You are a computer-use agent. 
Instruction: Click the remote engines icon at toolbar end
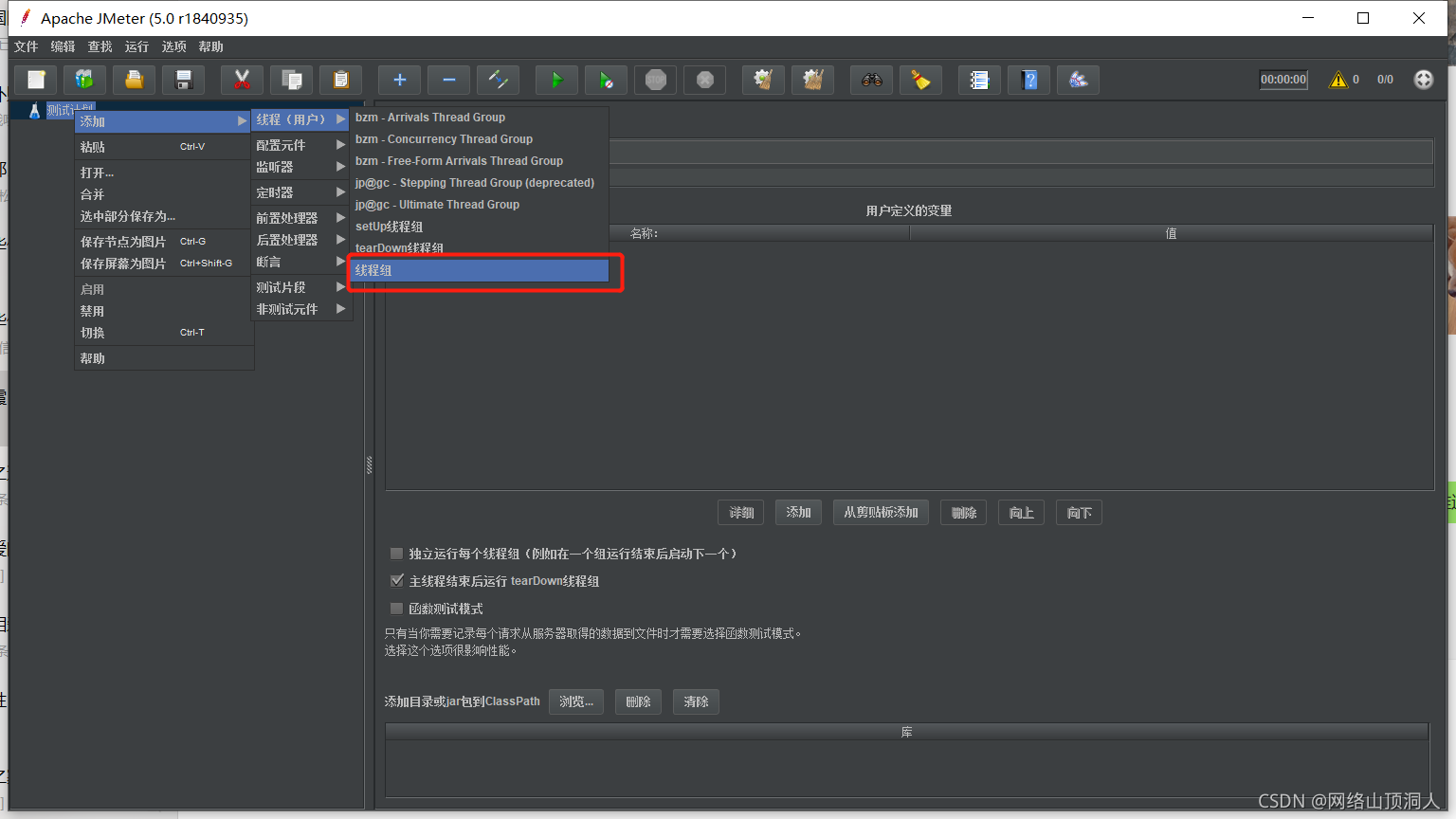(1424, 80)
